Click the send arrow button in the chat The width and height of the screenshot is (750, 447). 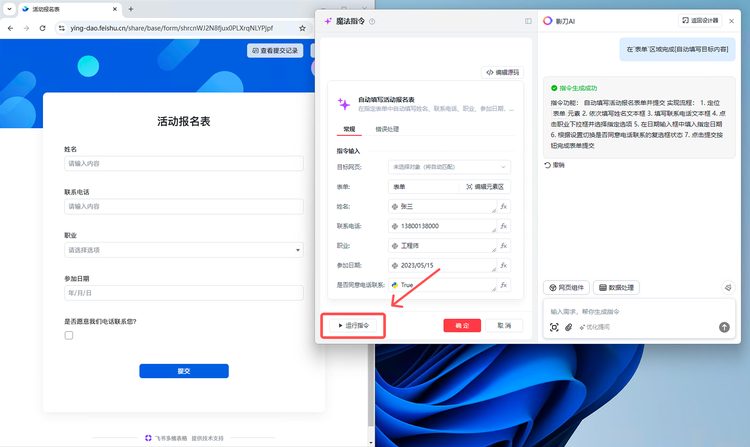(724, 327)
